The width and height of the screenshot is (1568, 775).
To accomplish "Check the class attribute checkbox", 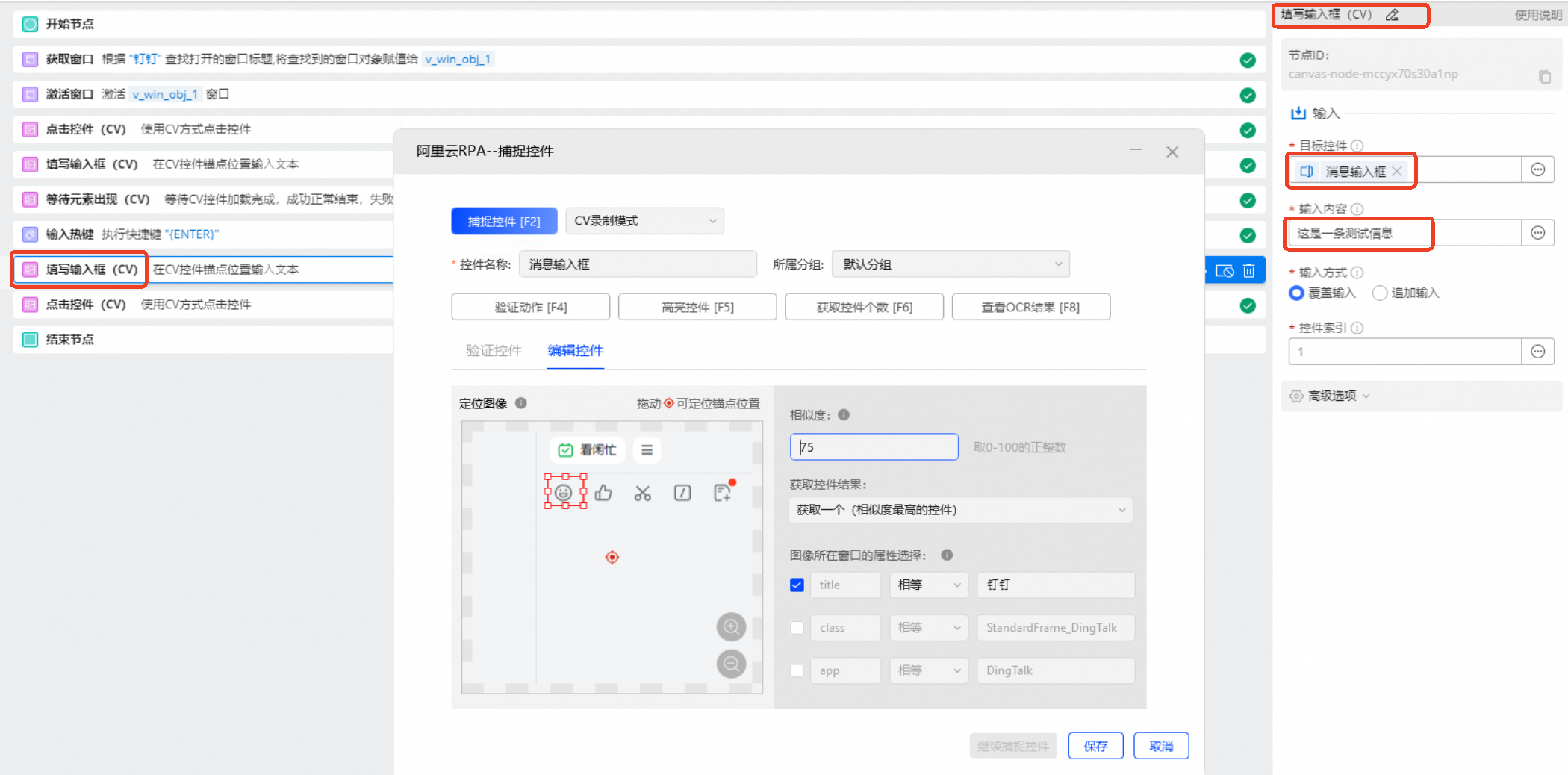I will (x=797, y=628).
